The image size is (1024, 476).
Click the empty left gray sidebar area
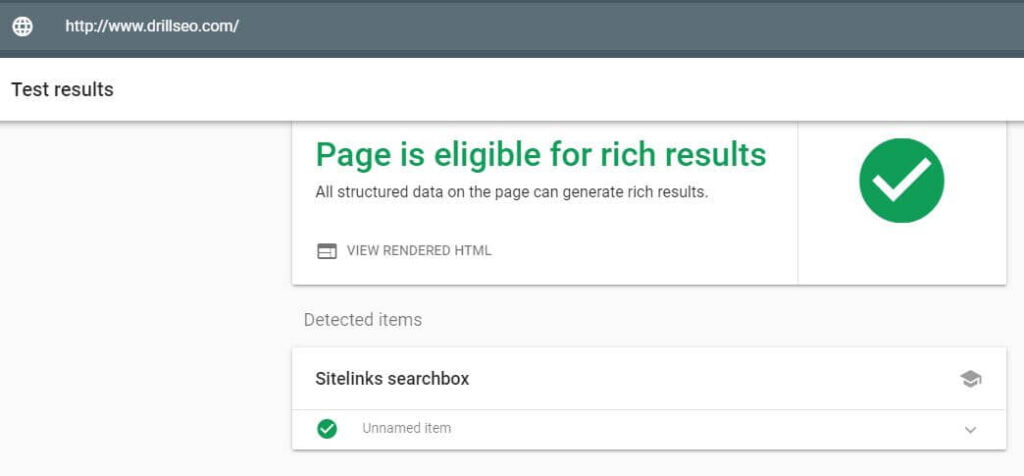[x=144, y=294]
